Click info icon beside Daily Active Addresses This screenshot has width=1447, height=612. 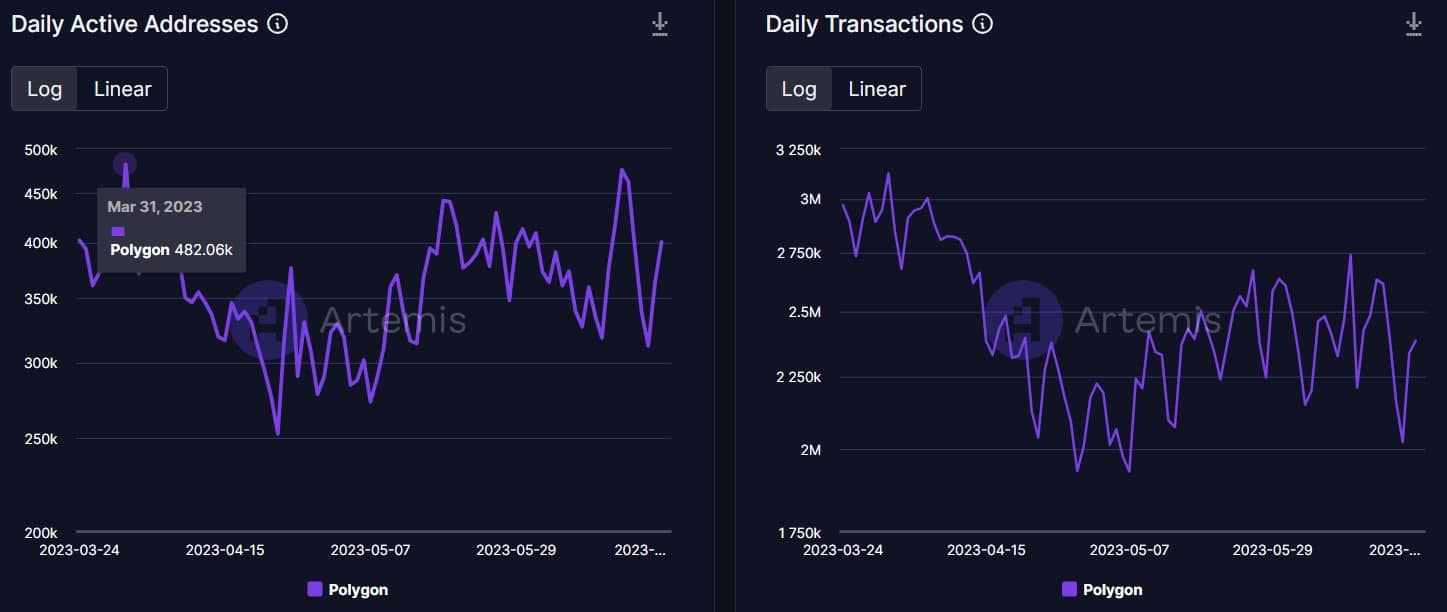tap(278, 24)
